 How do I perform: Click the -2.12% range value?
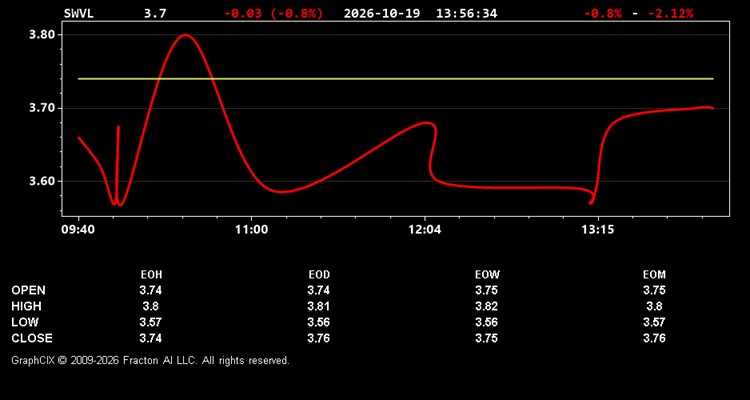point(670,13)
